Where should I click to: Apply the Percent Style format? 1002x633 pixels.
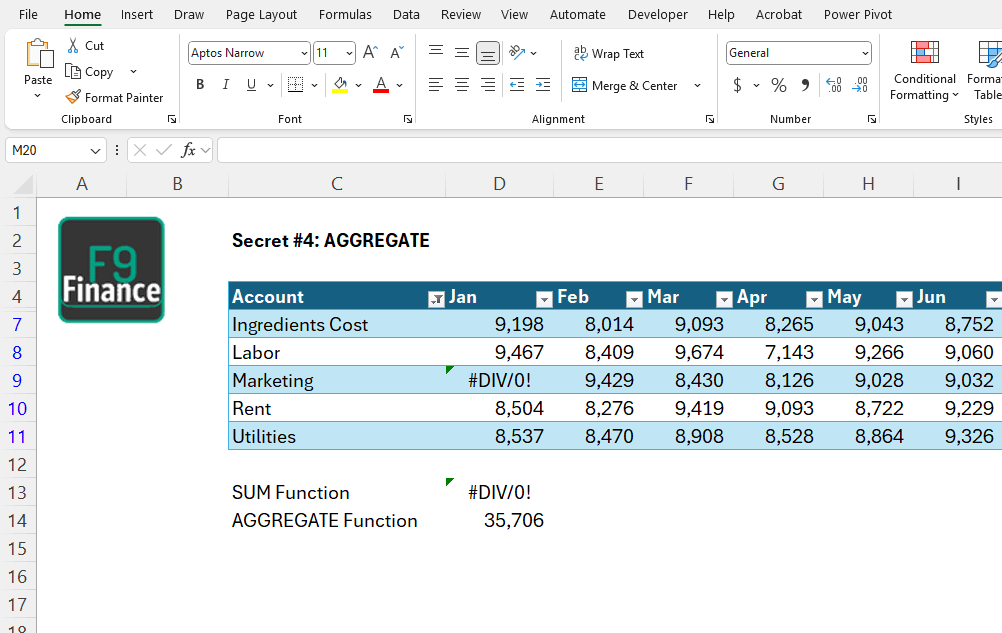[x=779, y=85]
